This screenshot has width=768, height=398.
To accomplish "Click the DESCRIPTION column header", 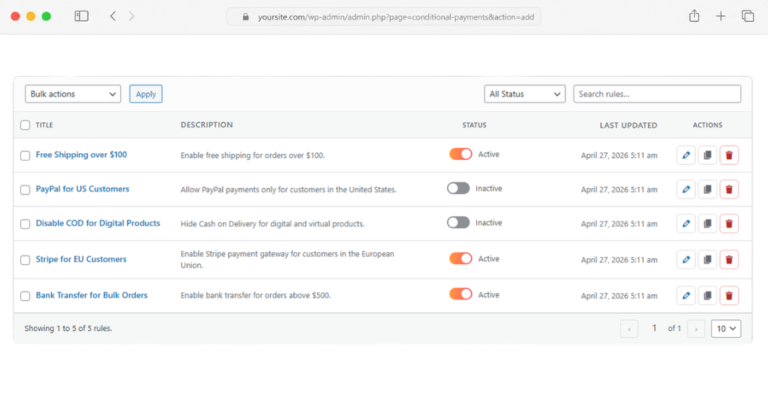I will (207, 125).
